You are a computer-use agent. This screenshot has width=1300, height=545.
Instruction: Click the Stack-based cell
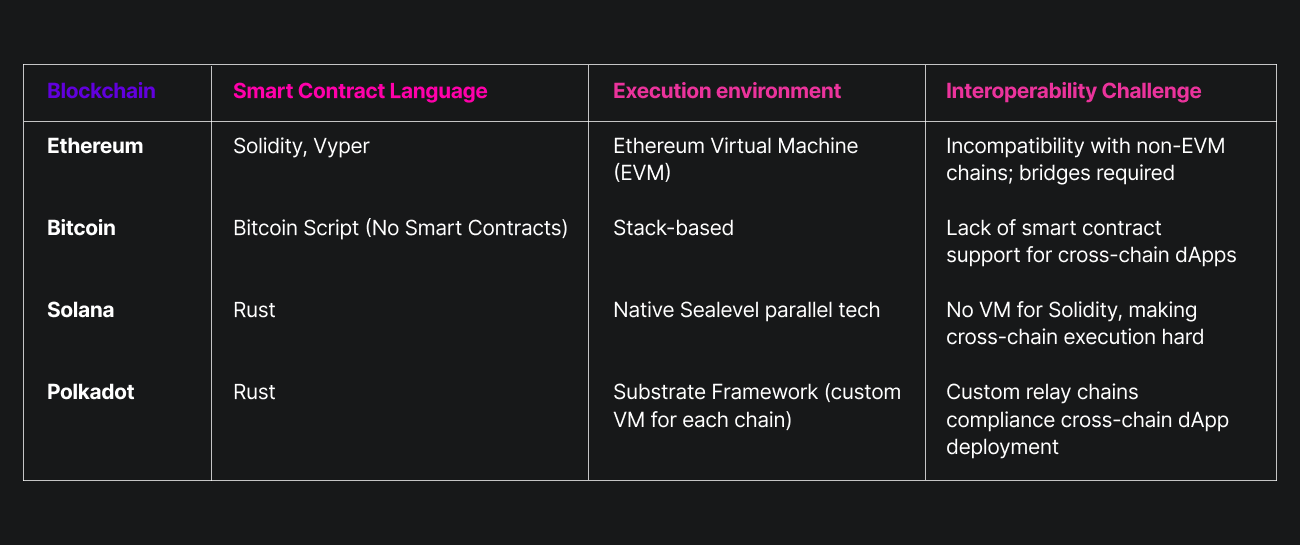tap(673, 228)
